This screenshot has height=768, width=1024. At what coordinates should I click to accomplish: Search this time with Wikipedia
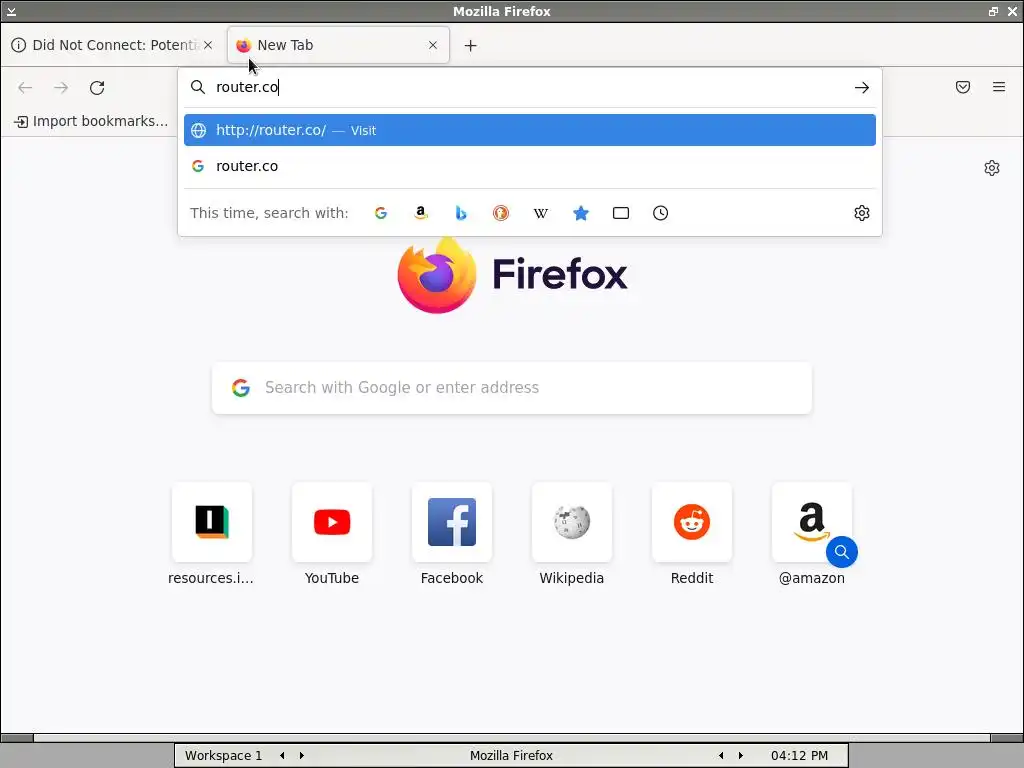pos(541,213)
